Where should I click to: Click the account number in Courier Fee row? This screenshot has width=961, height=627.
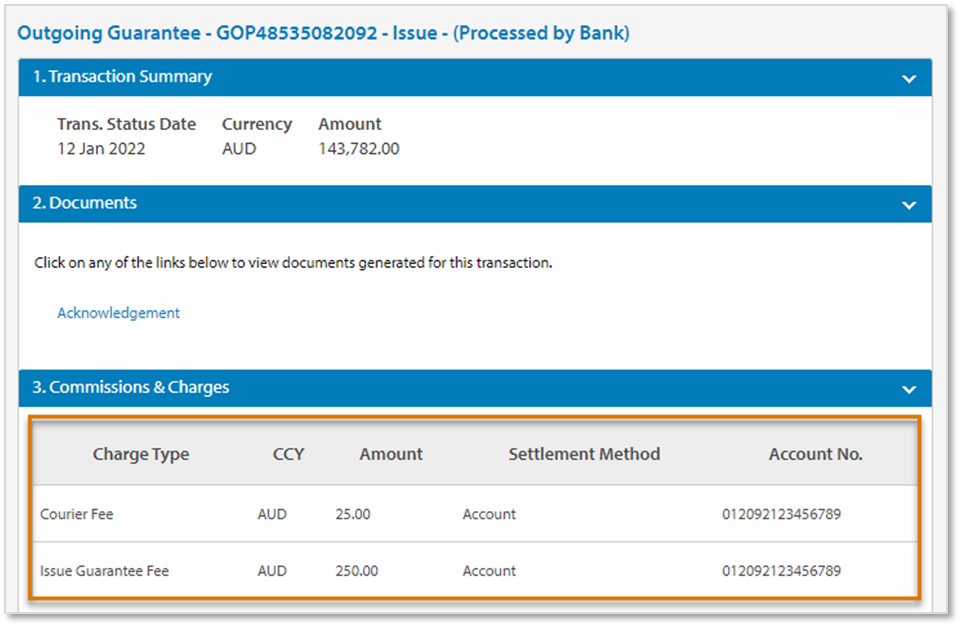(781, 514)
